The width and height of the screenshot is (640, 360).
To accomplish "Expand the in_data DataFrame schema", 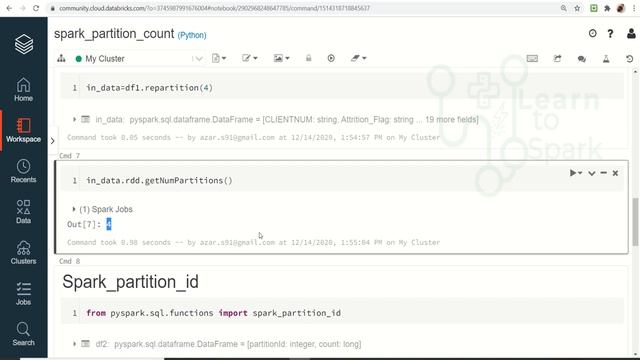I will click(74, 120).
